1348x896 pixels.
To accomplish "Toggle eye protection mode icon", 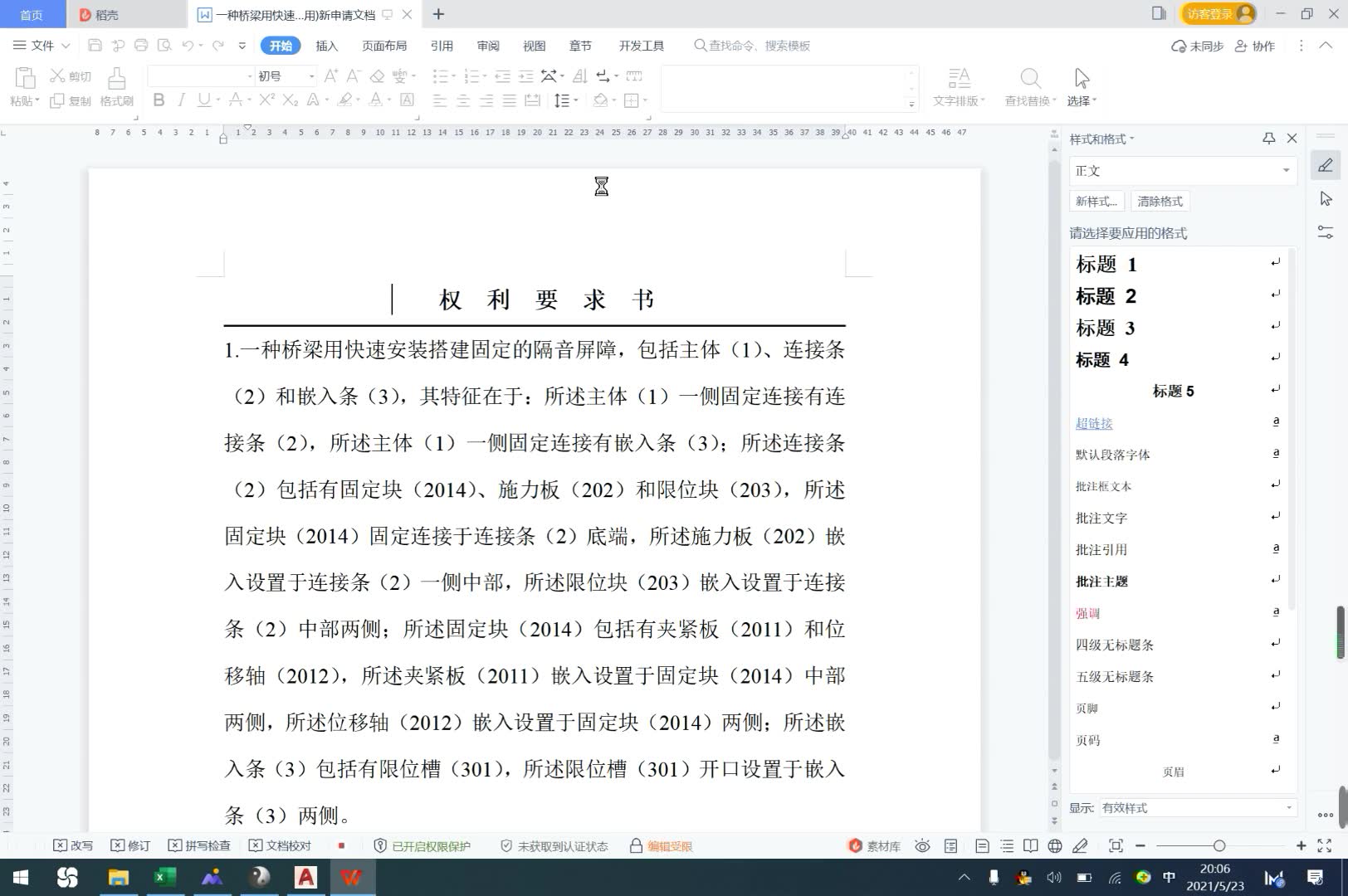I will pos(922,846).
